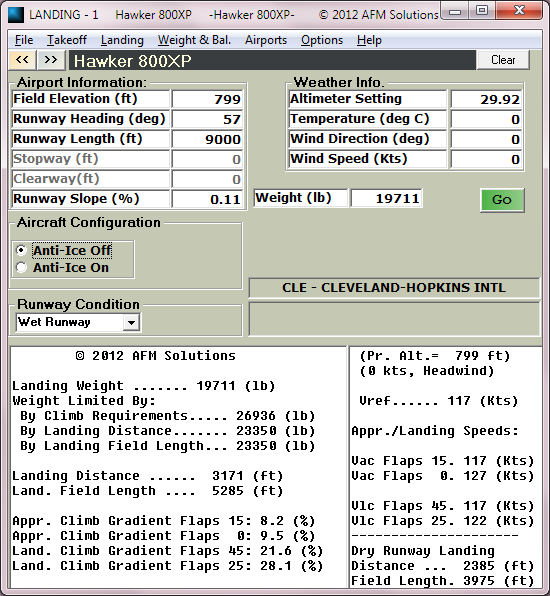Click Land. Field Length 5285 ft line
The width and height of the screenshot is (550, 596).
(147, 491)
